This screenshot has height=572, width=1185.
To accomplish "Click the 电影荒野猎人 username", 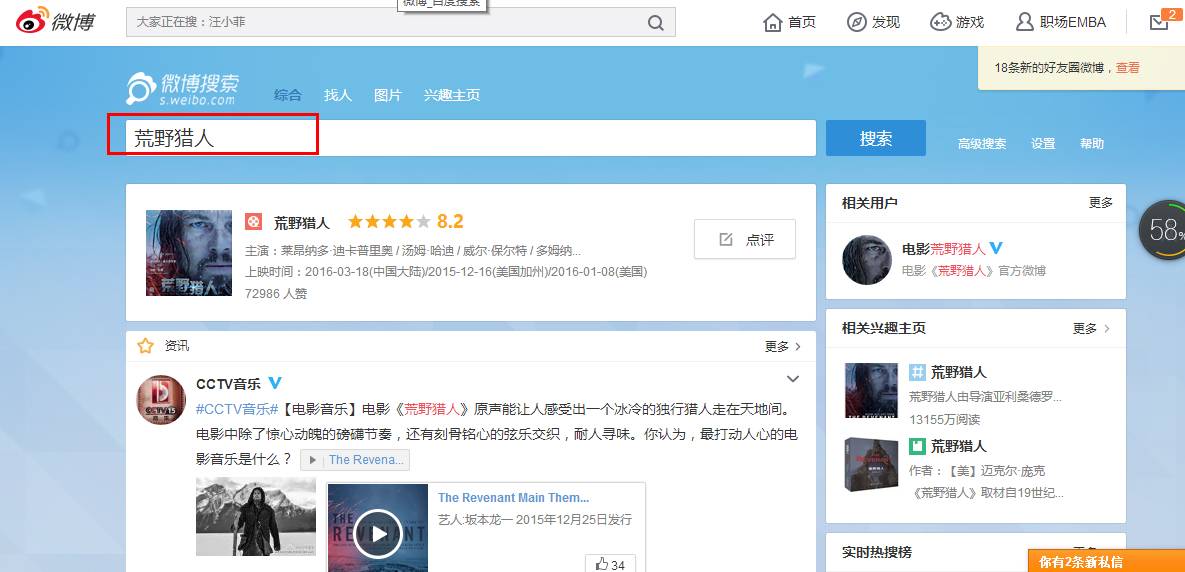I will [944, 248].
